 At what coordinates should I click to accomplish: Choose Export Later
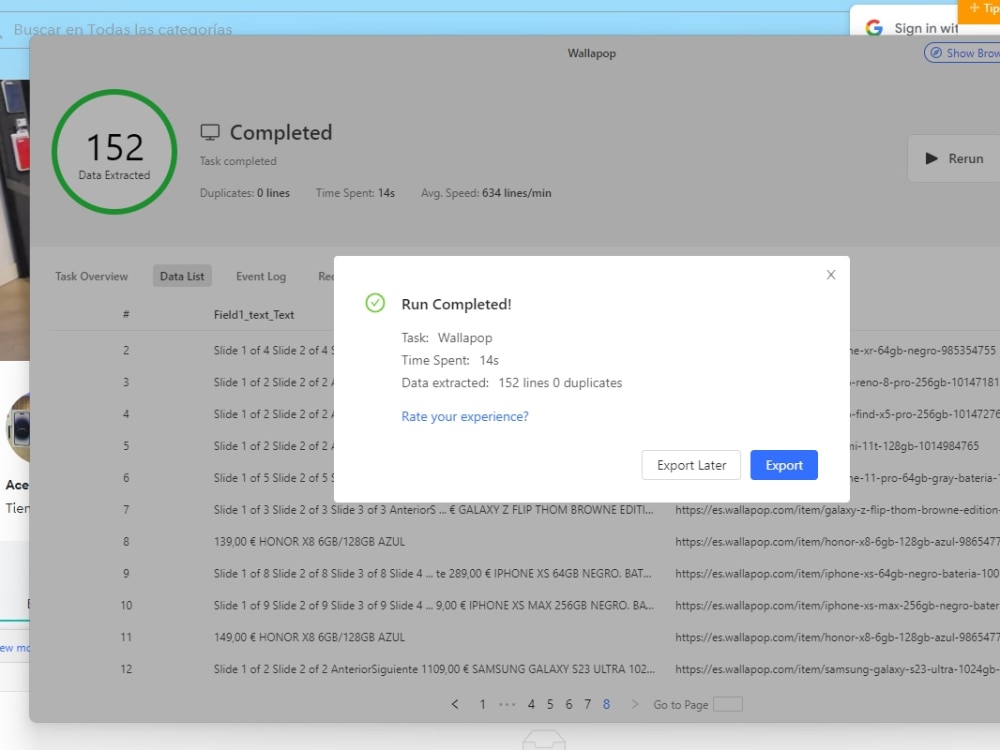691,465
